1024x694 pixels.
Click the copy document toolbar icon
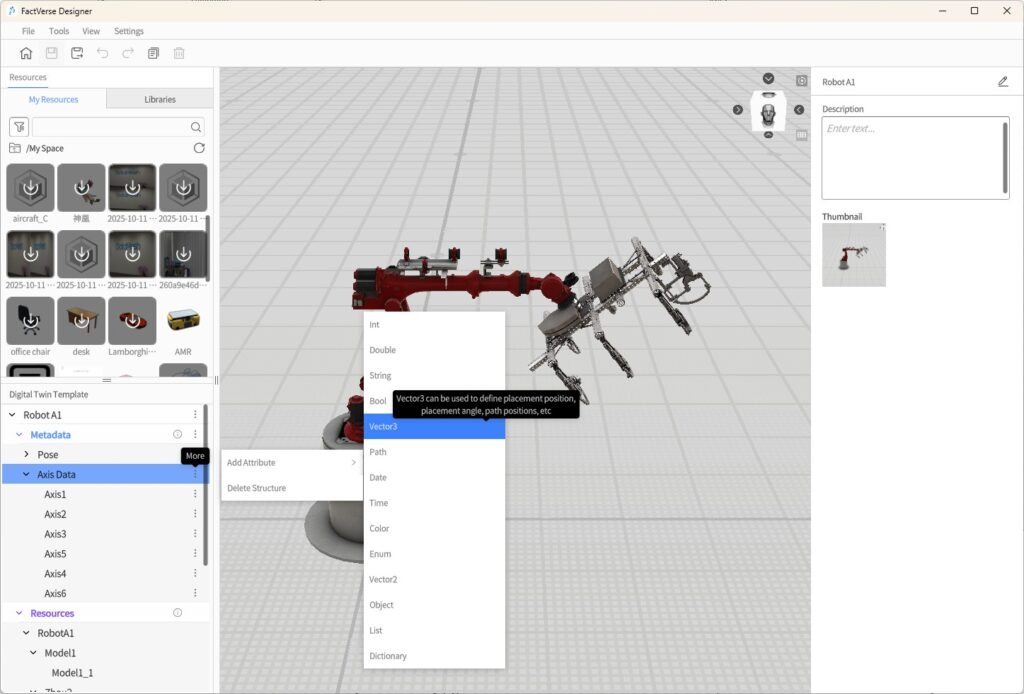point(154,53)
